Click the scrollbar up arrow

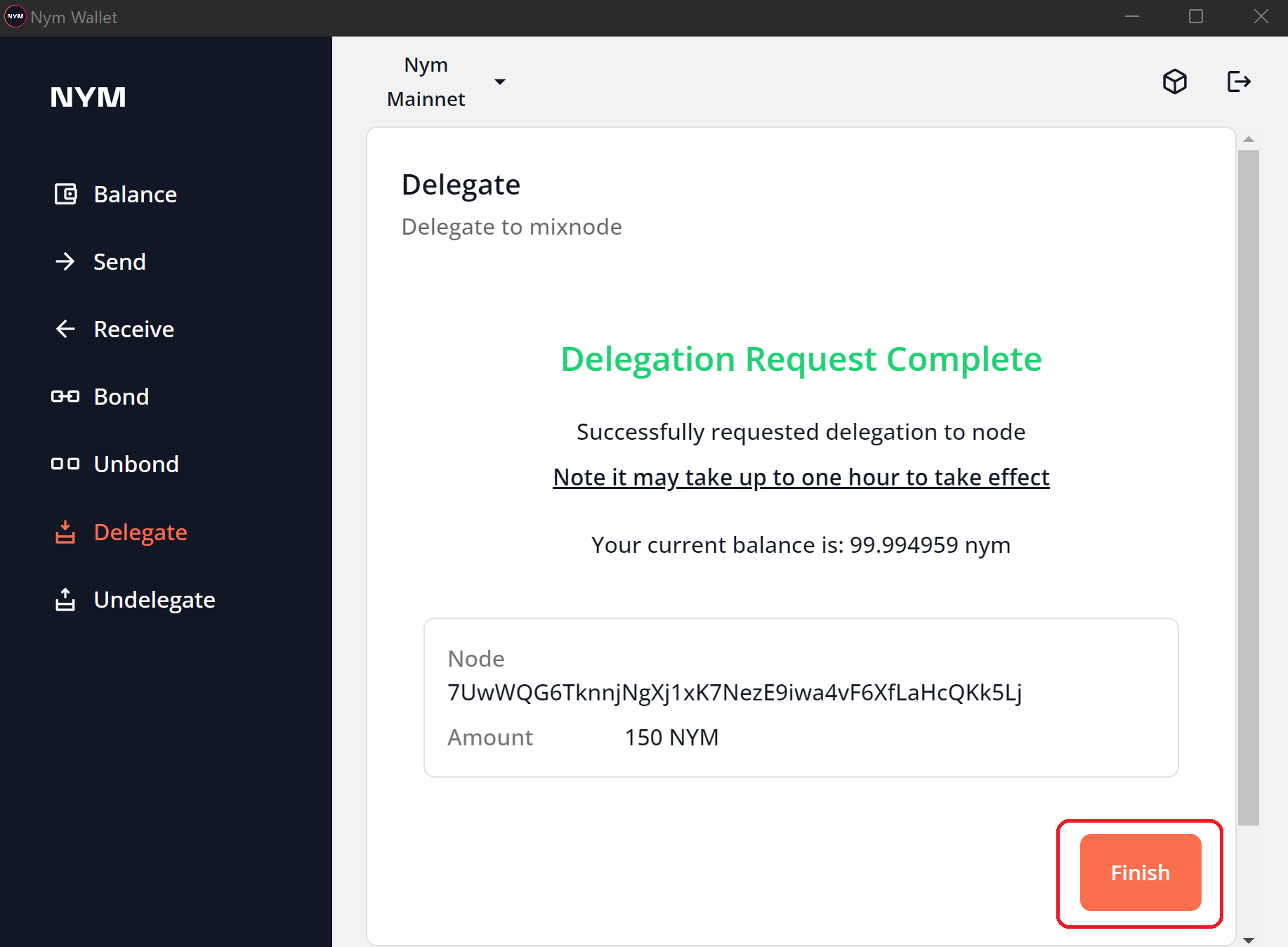click(1249, 139)
